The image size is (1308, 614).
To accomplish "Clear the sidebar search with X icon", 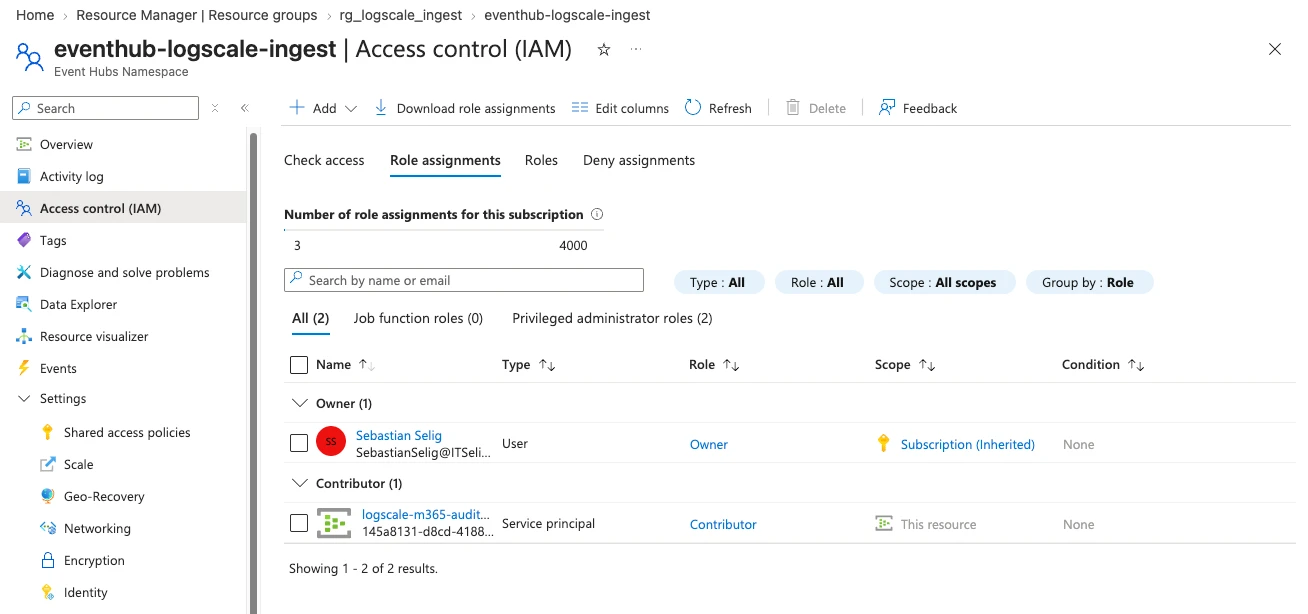I will pyautogui.click(x=215, y=108).
